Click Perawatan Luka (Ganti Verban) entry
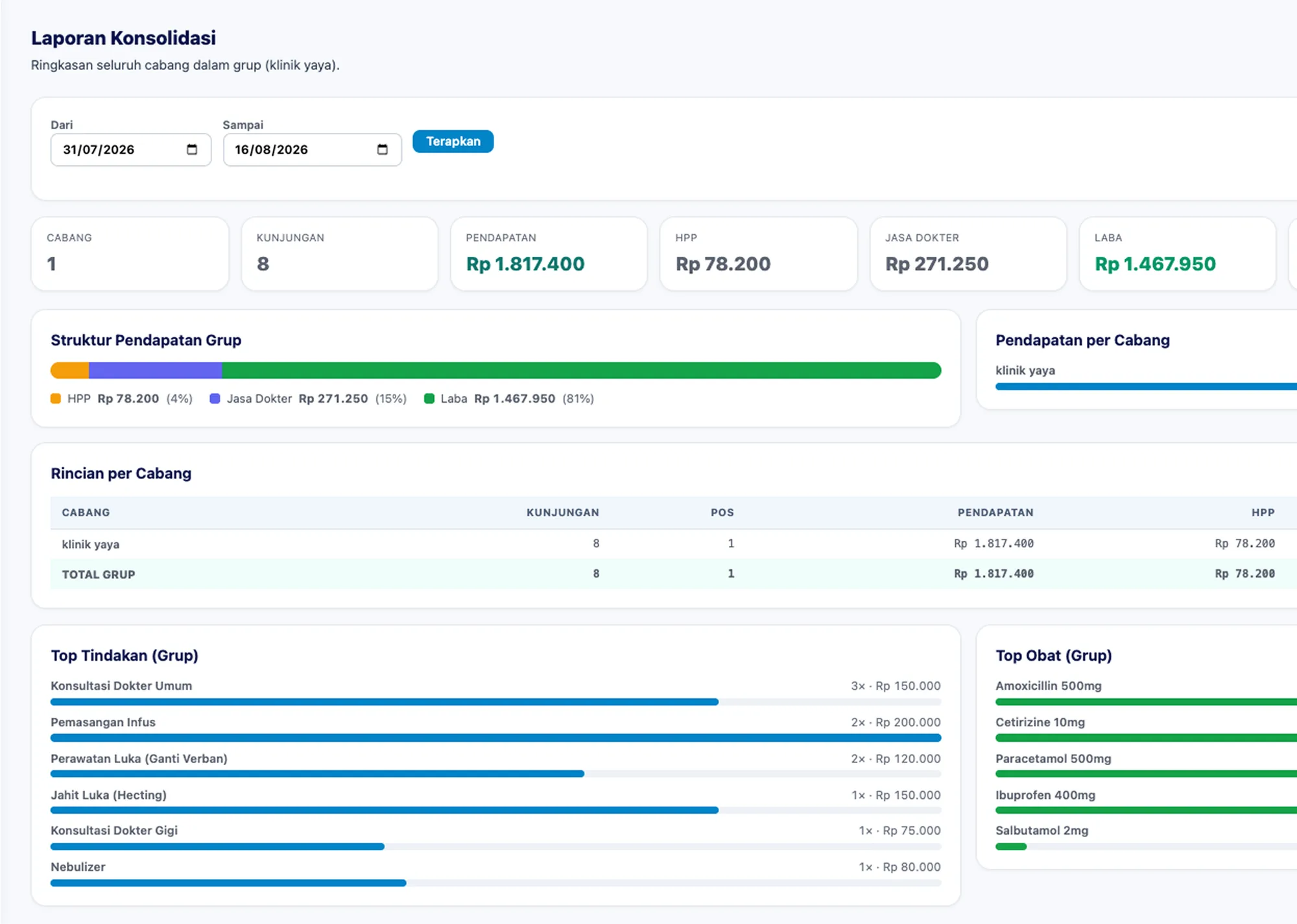This screenshot has width=1297, height=924. (x=139, y=759)
